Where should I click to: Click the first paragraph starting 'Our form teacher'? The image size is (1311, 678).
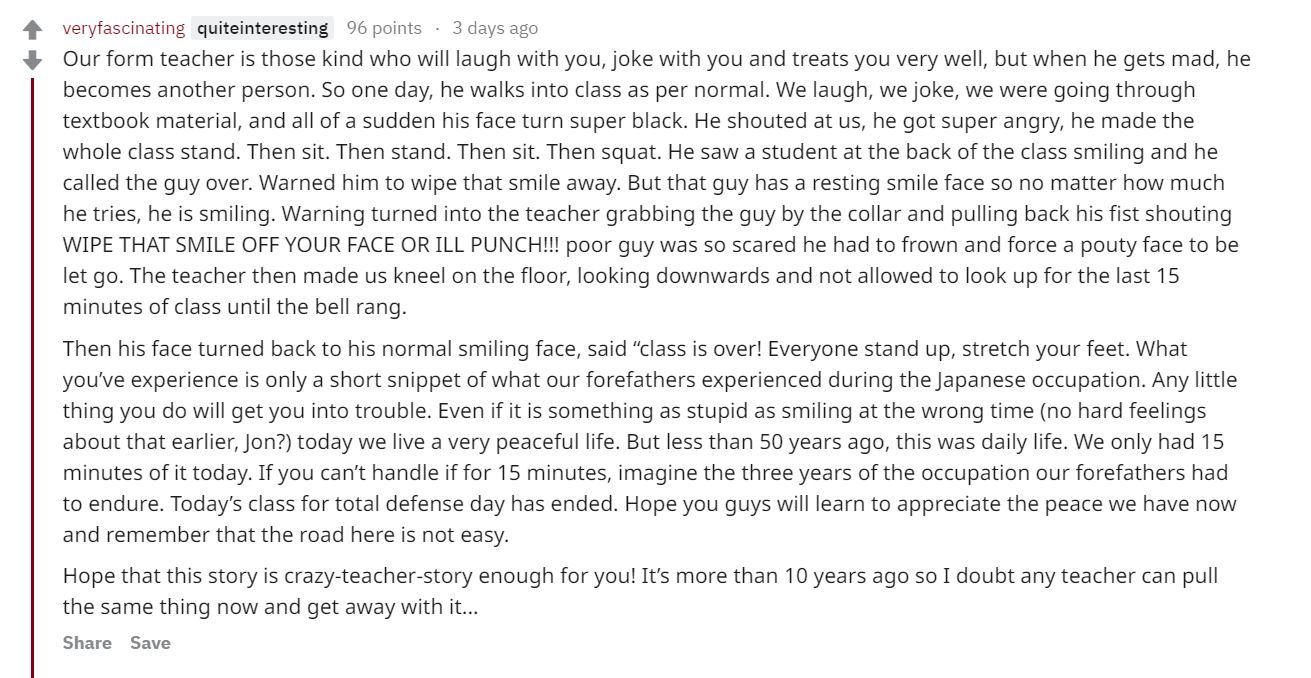pyautogui.click(x=656, y=183)
